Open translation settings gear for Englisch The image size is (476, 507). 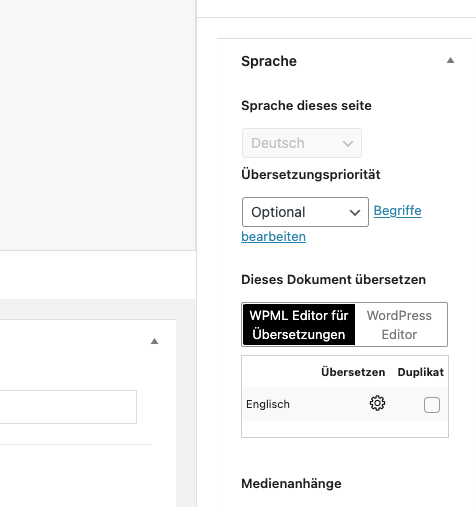click(x=377, y=403)
